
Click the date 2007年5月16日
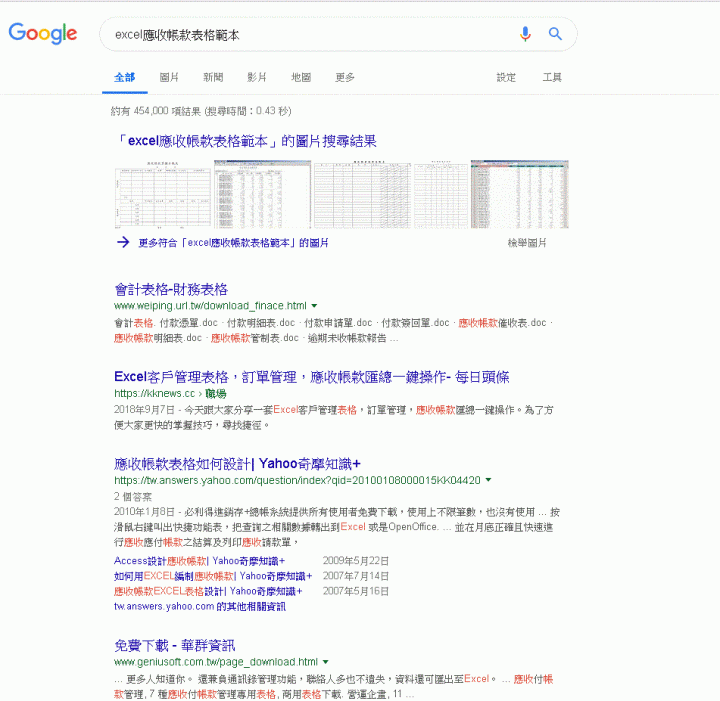point(356,591)
